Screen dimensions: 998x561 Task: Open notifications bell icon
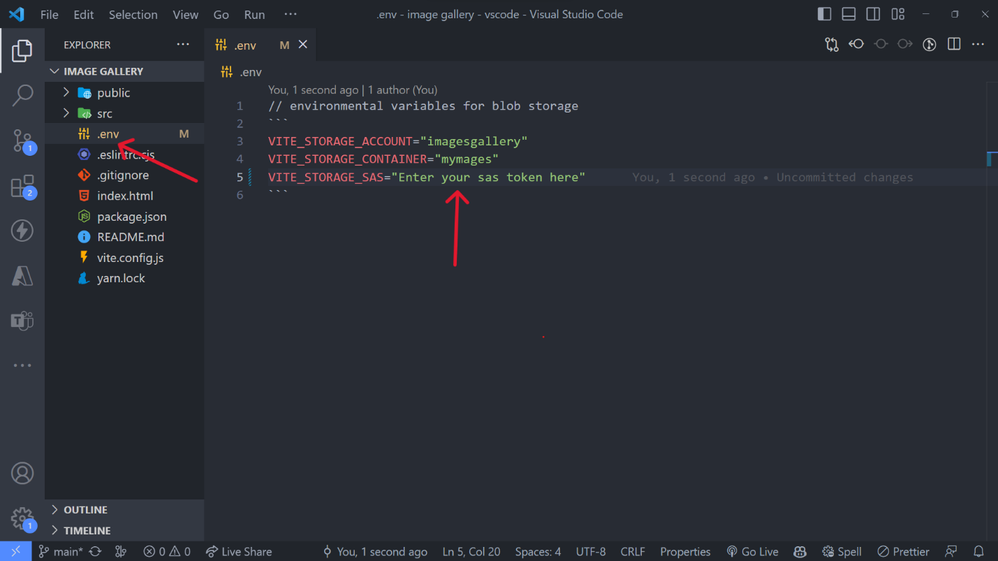pyautogui.click(x=979, y=551)
